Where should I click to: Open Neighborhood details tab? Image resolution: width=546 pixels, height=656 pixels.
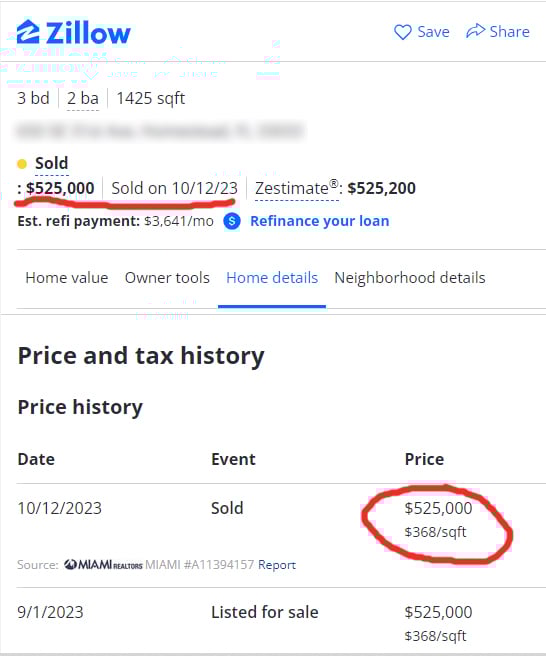(x=410, y=278)
